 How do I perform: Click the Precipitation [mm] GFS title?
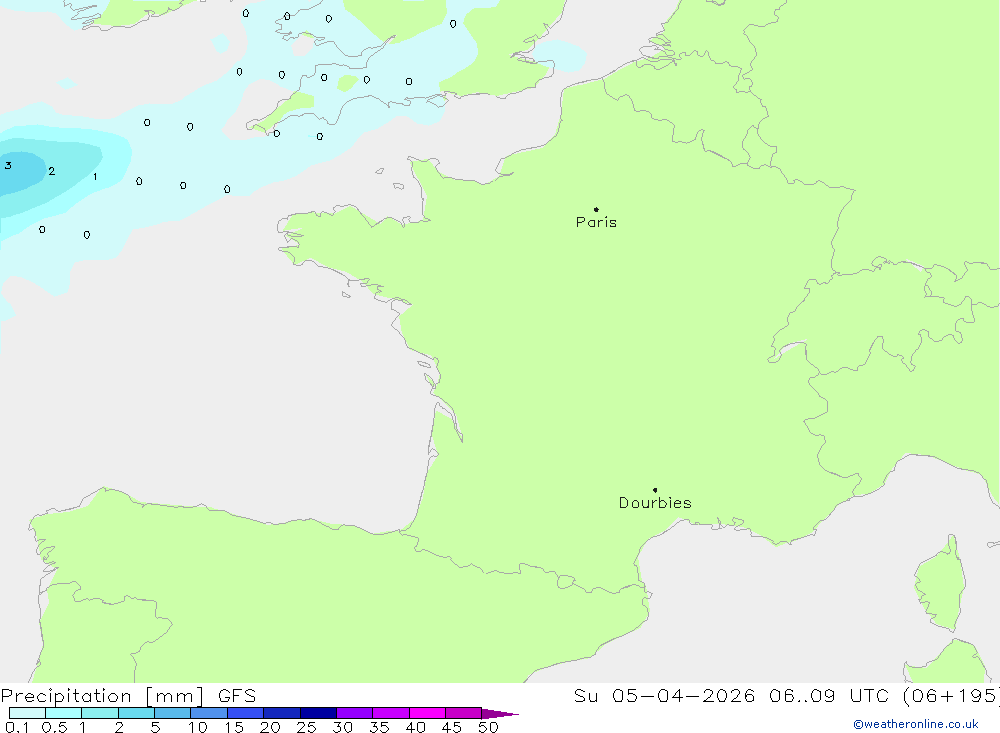pyautogui.click(x=128, y=695)
